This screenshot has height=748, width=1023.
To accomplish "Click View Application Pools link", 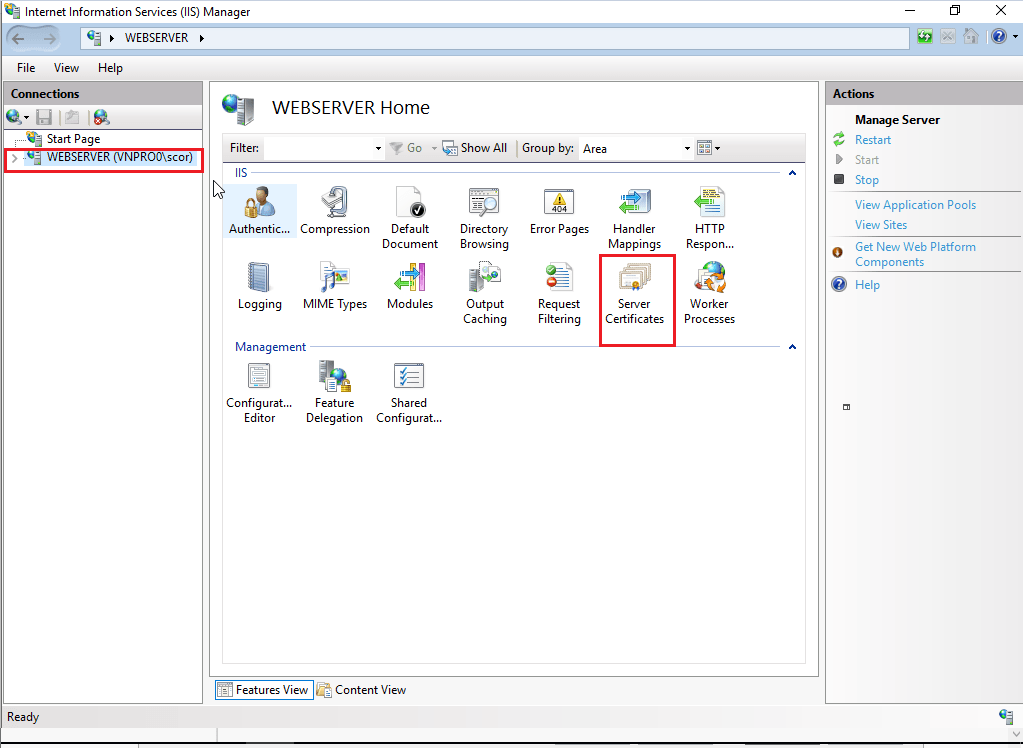I will (915, 205).
